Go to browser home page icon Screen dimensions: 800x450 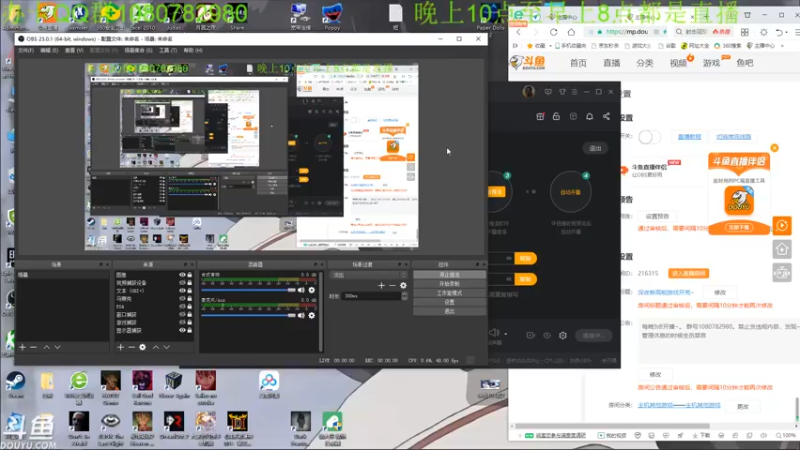point(571,32)
